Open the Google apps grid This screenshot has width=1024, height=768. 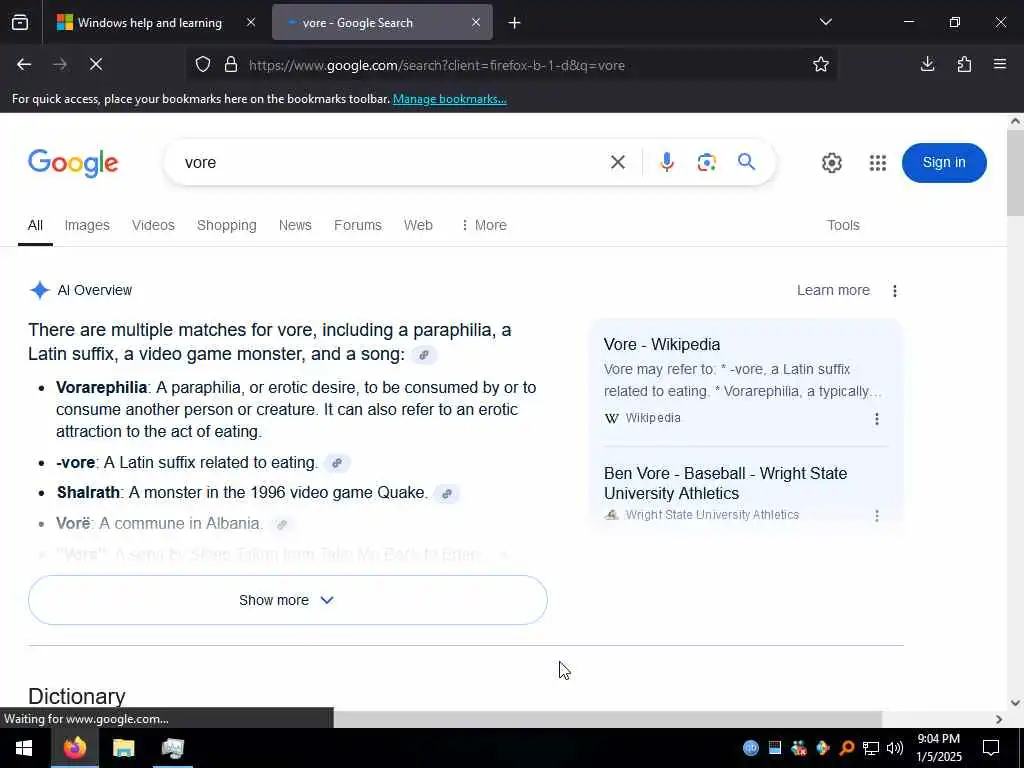tap(878, 163)
